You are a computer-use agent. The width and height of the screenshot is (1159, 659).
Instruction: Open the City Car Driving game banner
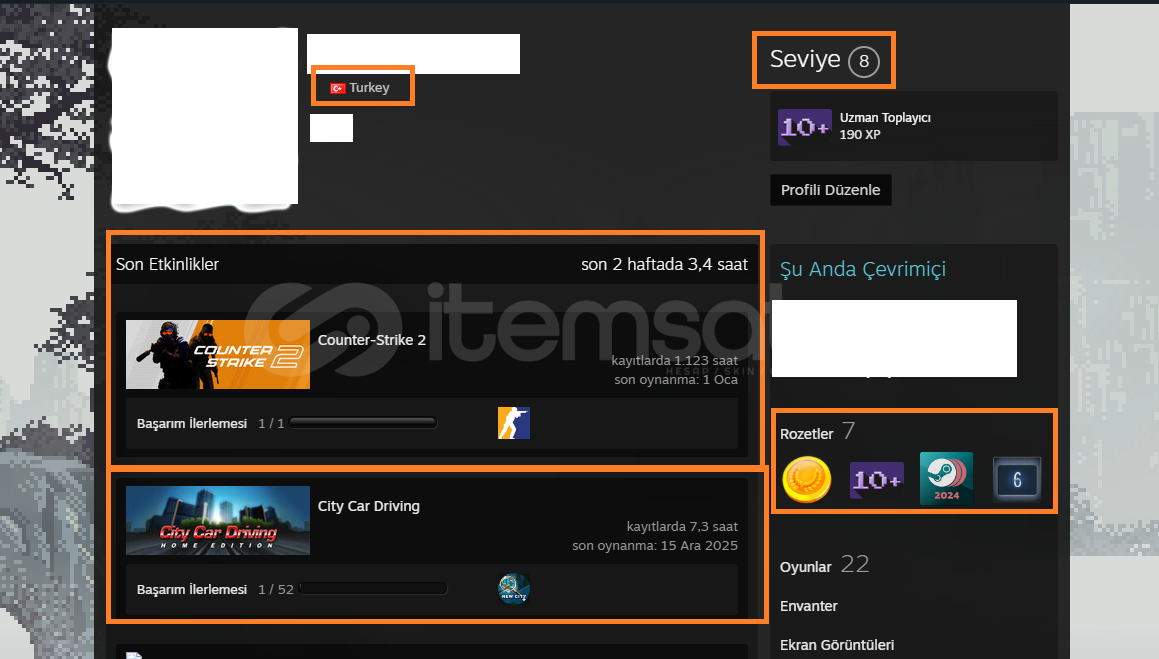click(x=218, y=520)
